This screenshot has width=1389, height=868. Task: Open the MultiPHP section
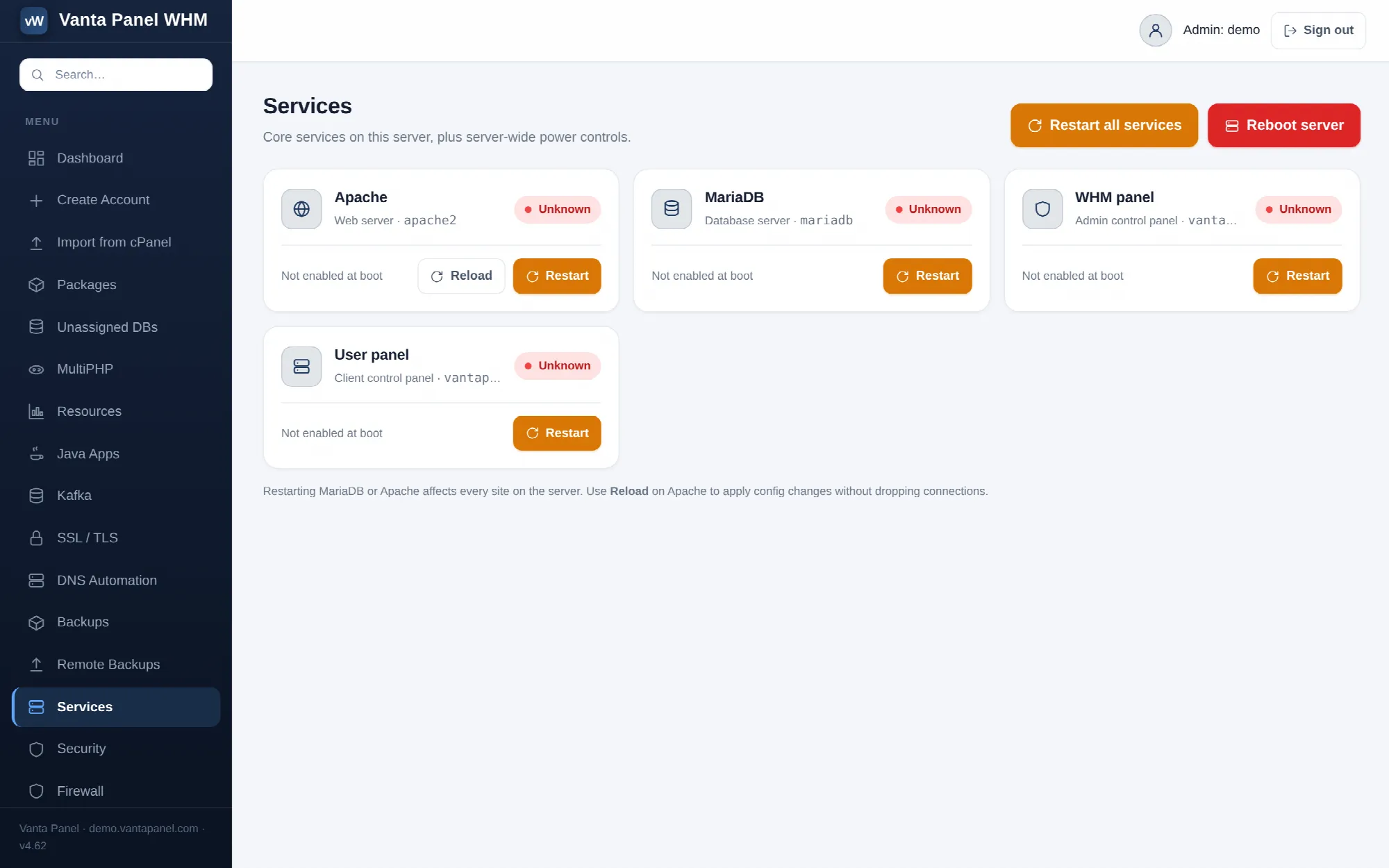coord(116,369)
